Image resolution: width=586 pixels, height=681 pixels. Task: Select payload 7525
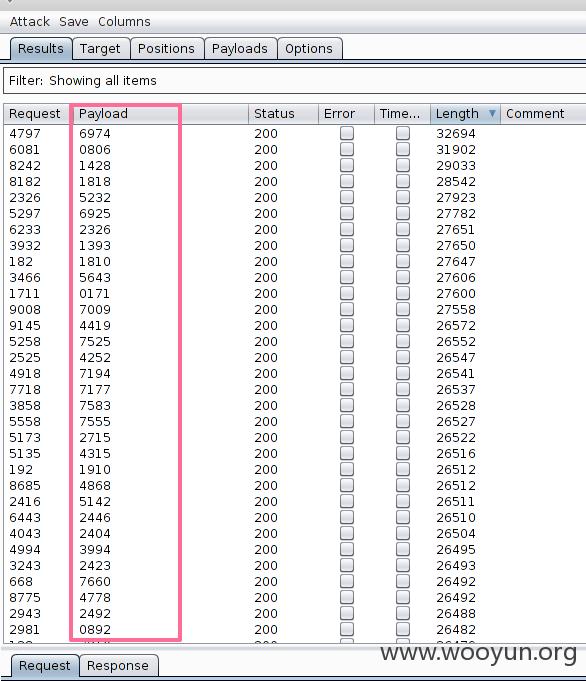click(95, 341)
